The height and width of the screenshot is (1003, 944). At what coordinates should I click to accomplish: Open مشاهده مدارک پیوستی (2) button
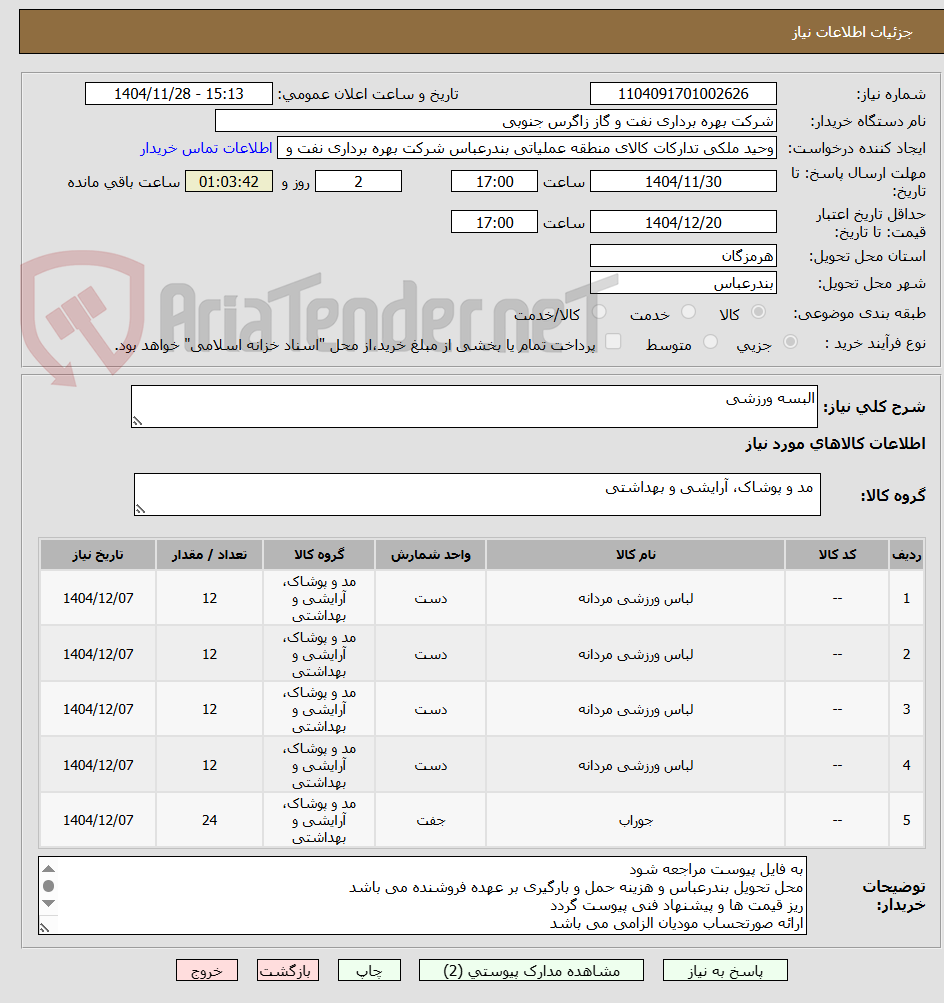click(531, 970)
